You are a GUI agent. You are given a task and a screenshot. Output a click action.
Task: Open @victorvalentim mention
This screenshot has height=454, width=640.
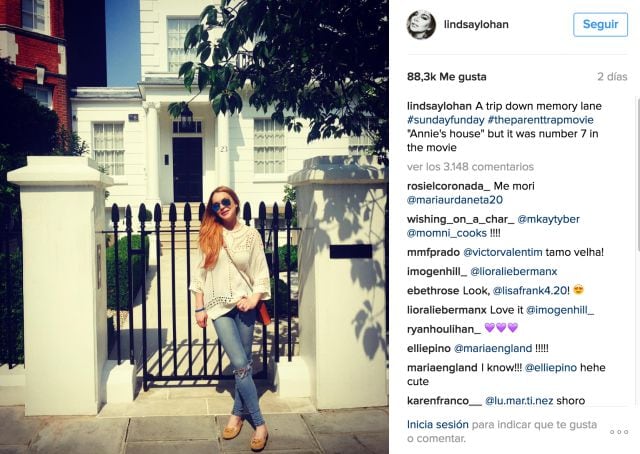[502, 252]
